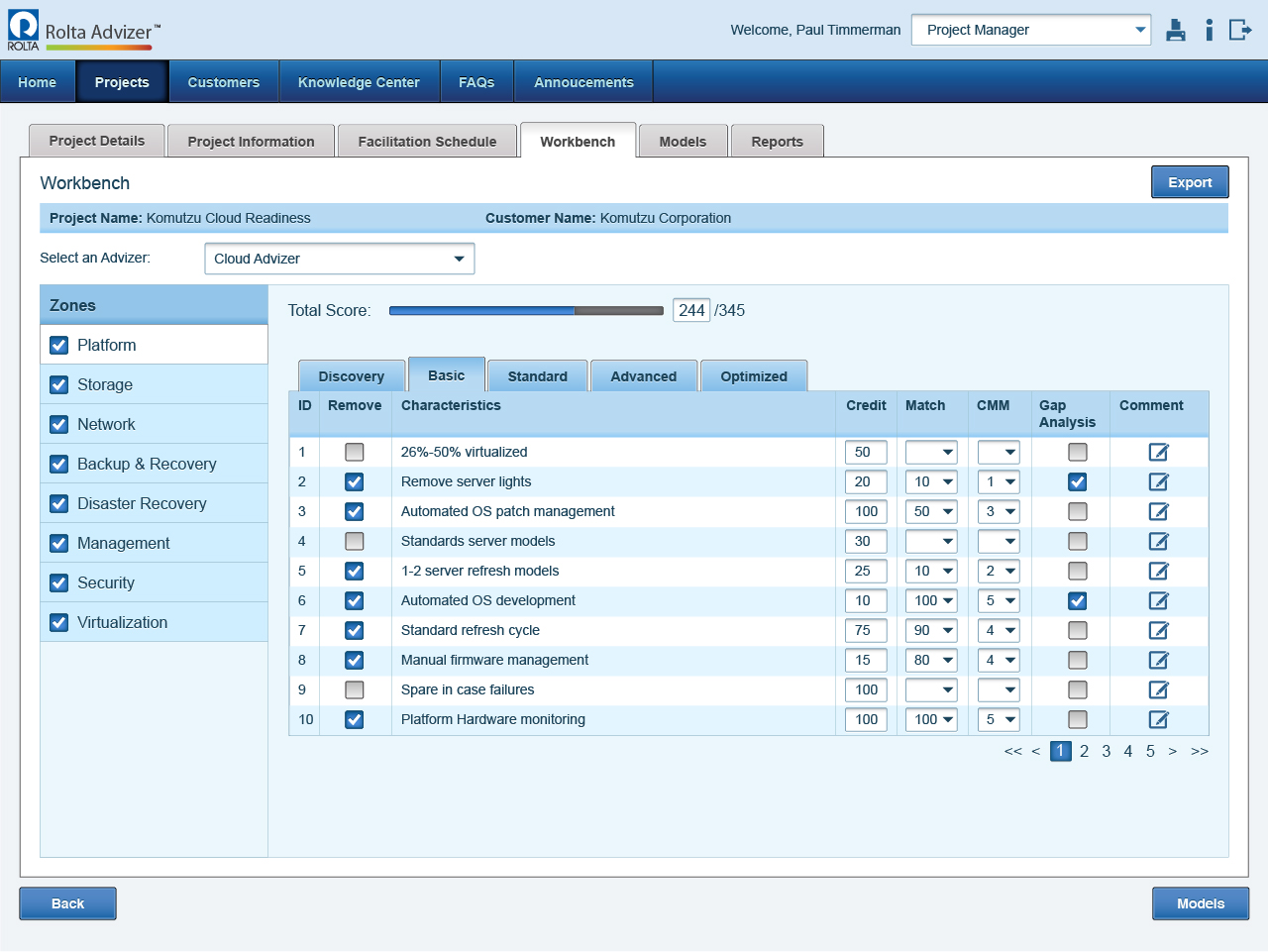Open the Cloud Advizer selector dropdown
1268x952 pixels.
[340, 259]
